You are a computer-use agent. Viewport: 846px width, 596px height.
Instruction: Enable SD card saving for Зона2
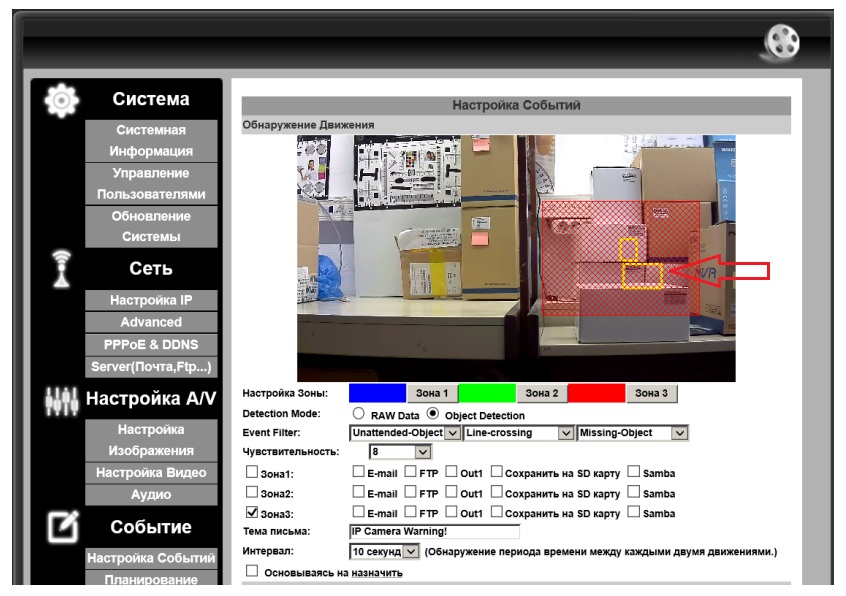click(x=496, y=492)
